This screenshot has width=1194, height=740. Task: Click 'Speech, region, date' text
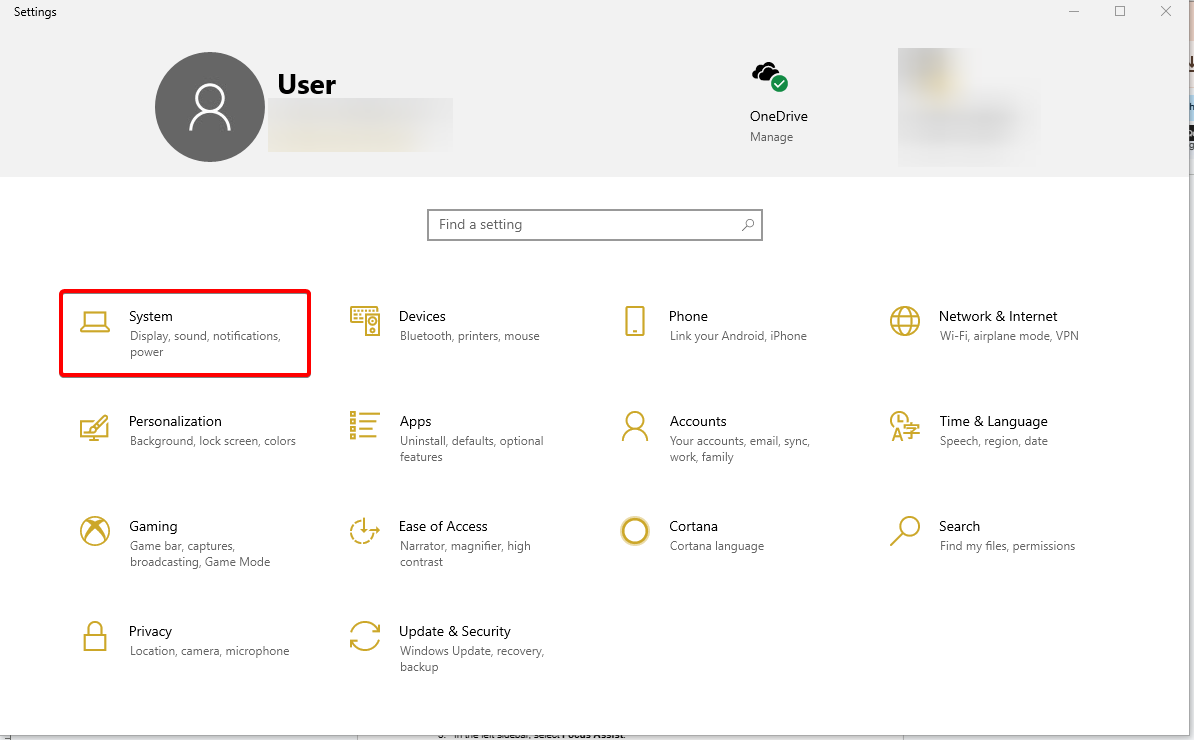coord(993,441)
